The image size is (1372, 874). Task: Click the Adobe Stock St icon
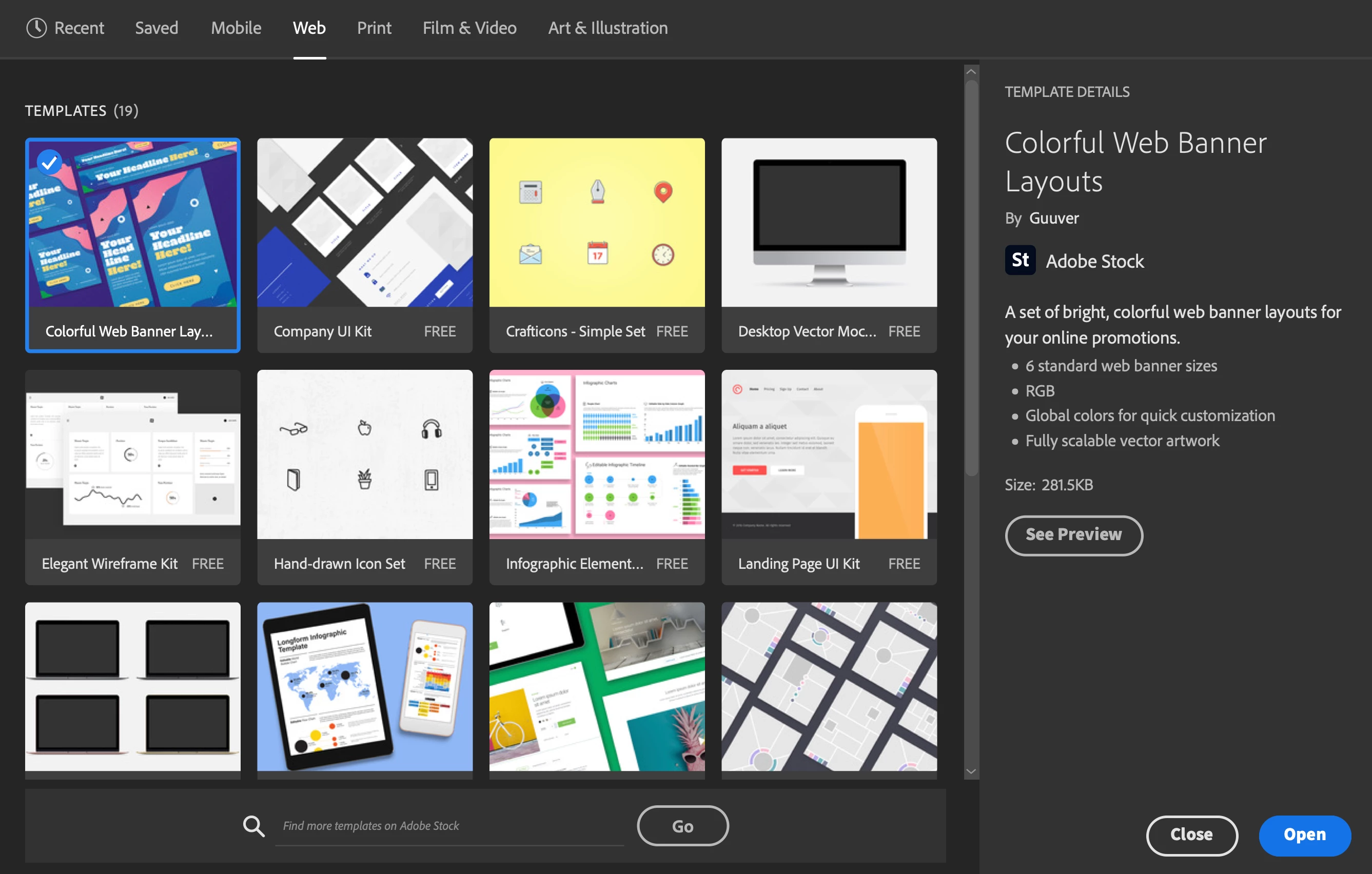[1020, 261]
